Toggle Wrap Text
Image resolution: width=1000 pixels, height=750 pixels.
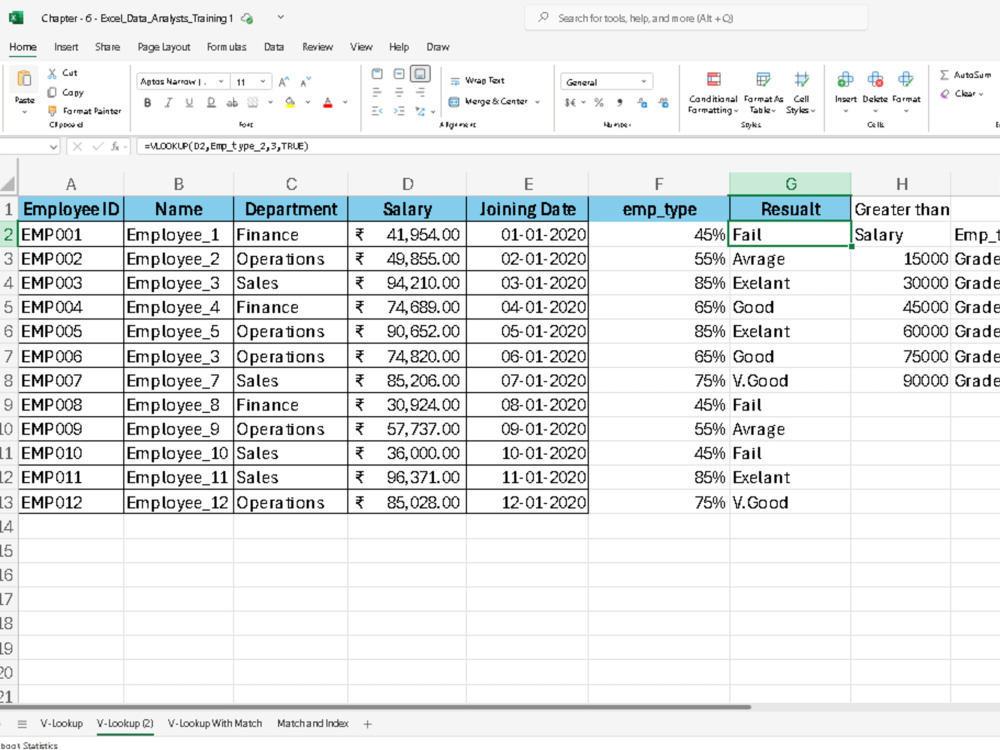pos(478,80)
